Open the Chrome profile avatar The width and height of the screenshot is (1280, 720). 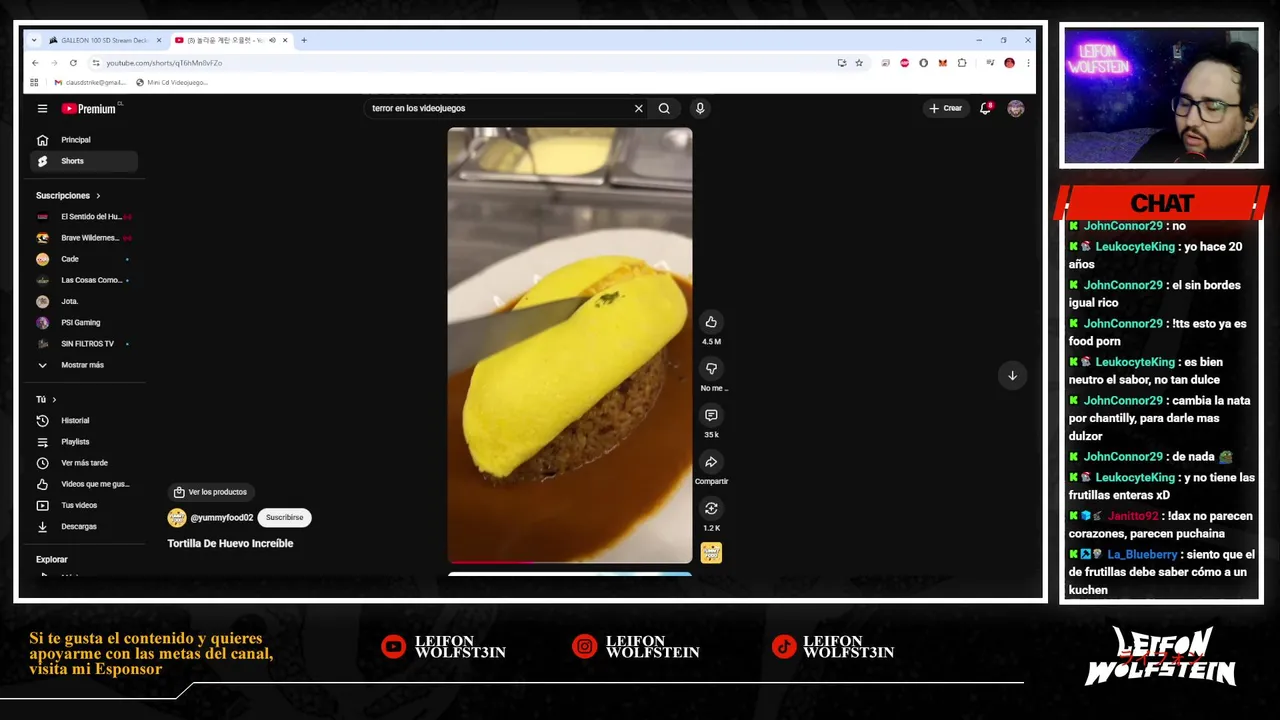point(1009,63)
